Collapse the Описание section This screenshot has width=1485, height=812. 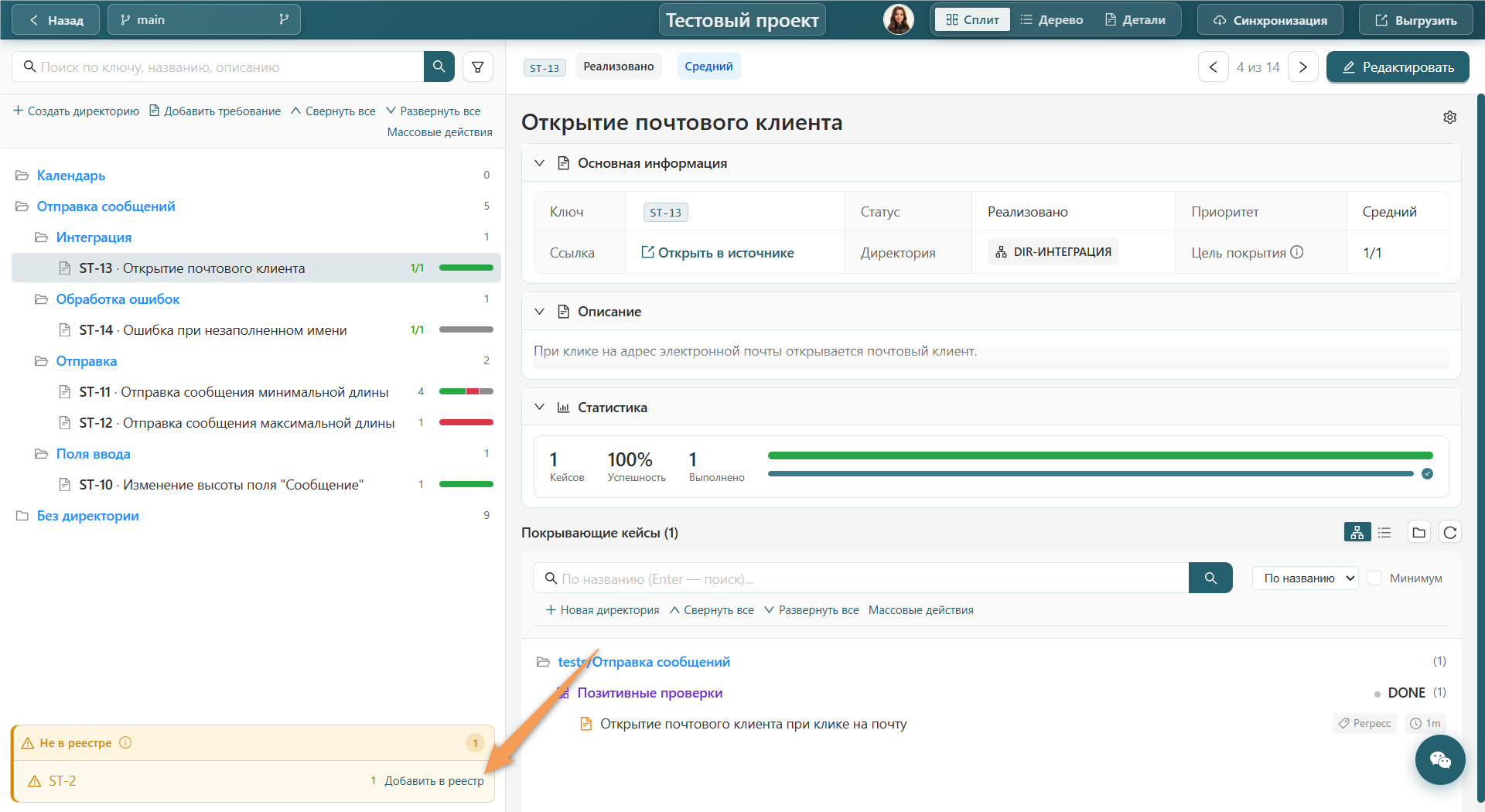[x=540, y=312]
